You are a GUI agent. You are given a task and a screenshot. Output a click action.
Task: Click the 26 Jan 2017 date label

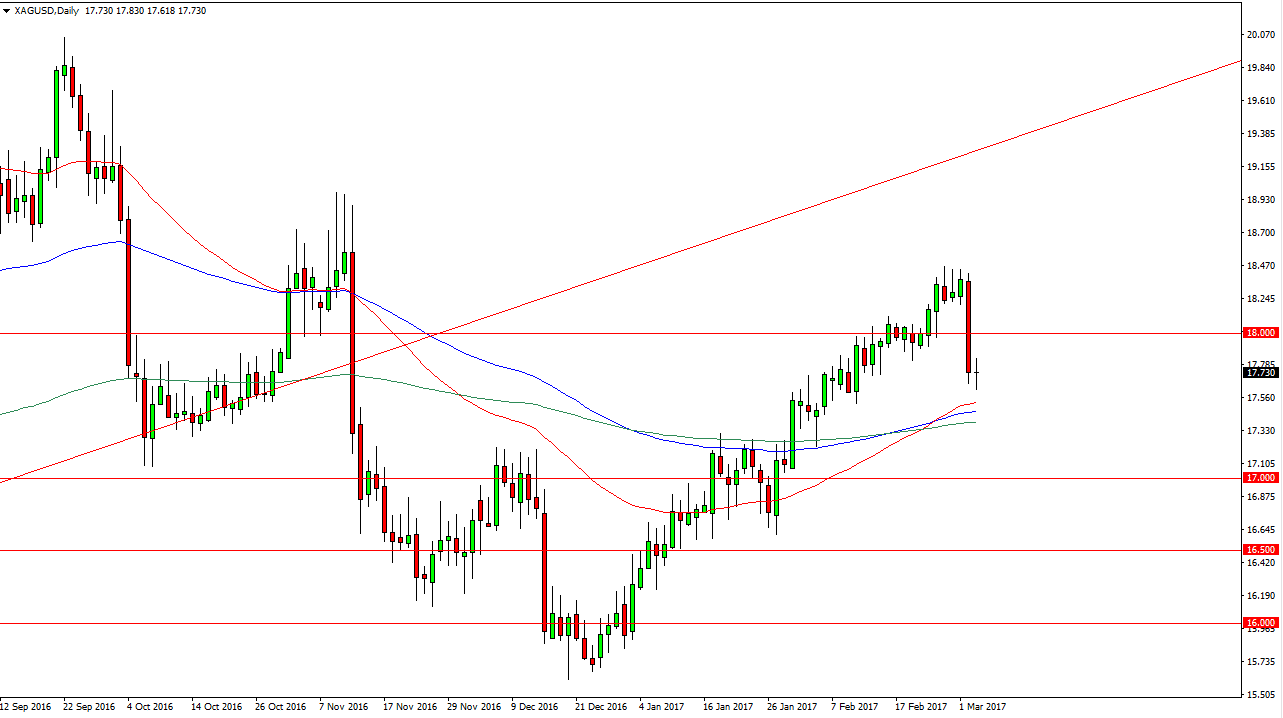[x=792, y=707]
